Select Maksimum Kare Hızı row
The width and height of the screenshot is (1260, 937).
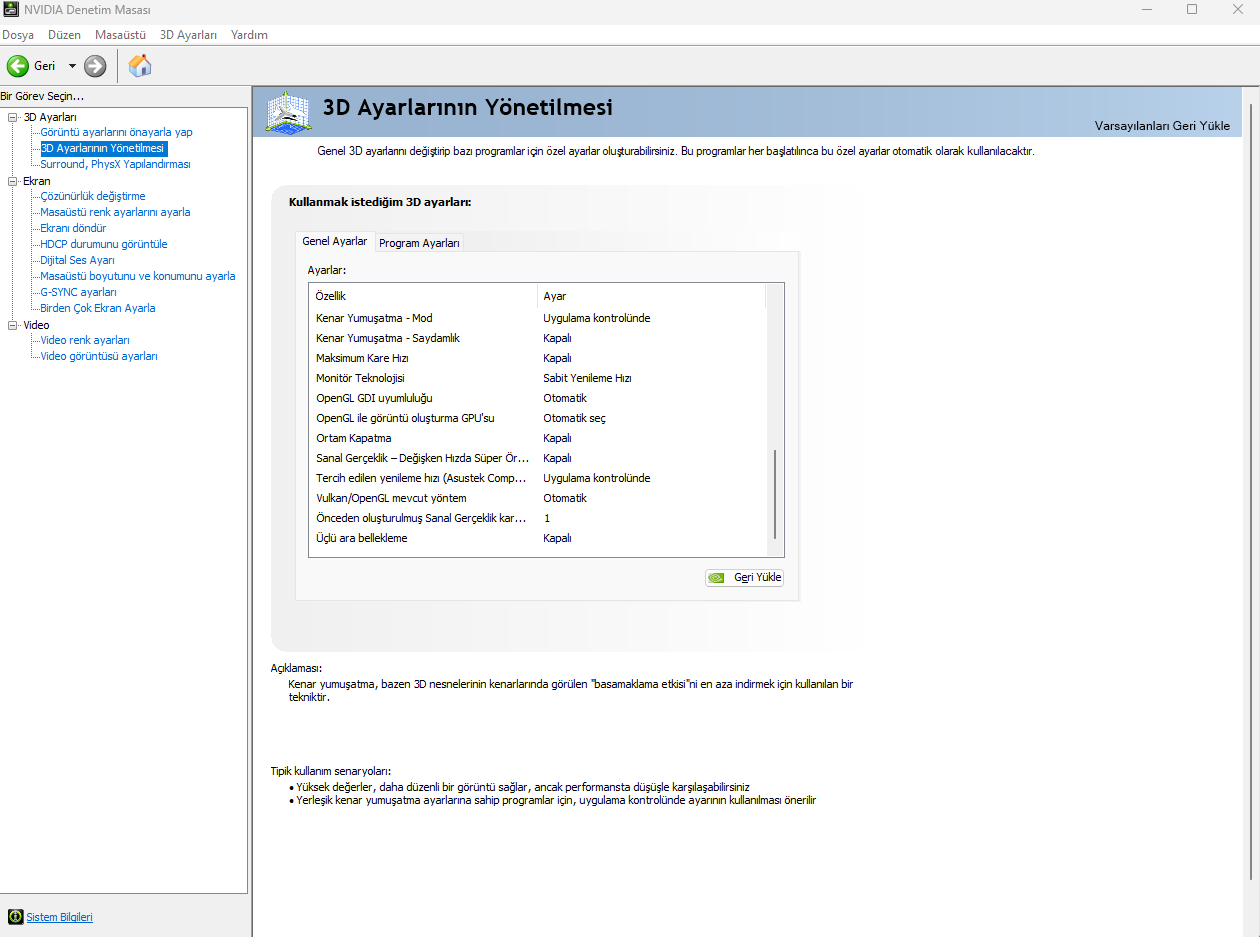point(537,358)
